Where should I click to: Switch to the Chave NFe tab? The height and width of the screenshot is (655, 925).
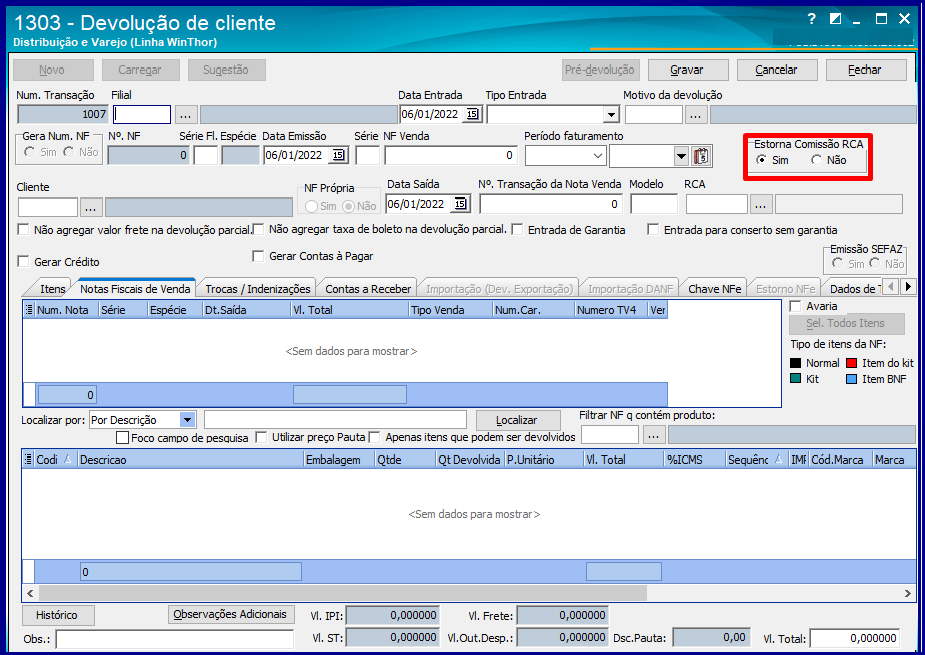tap(714, 289)
